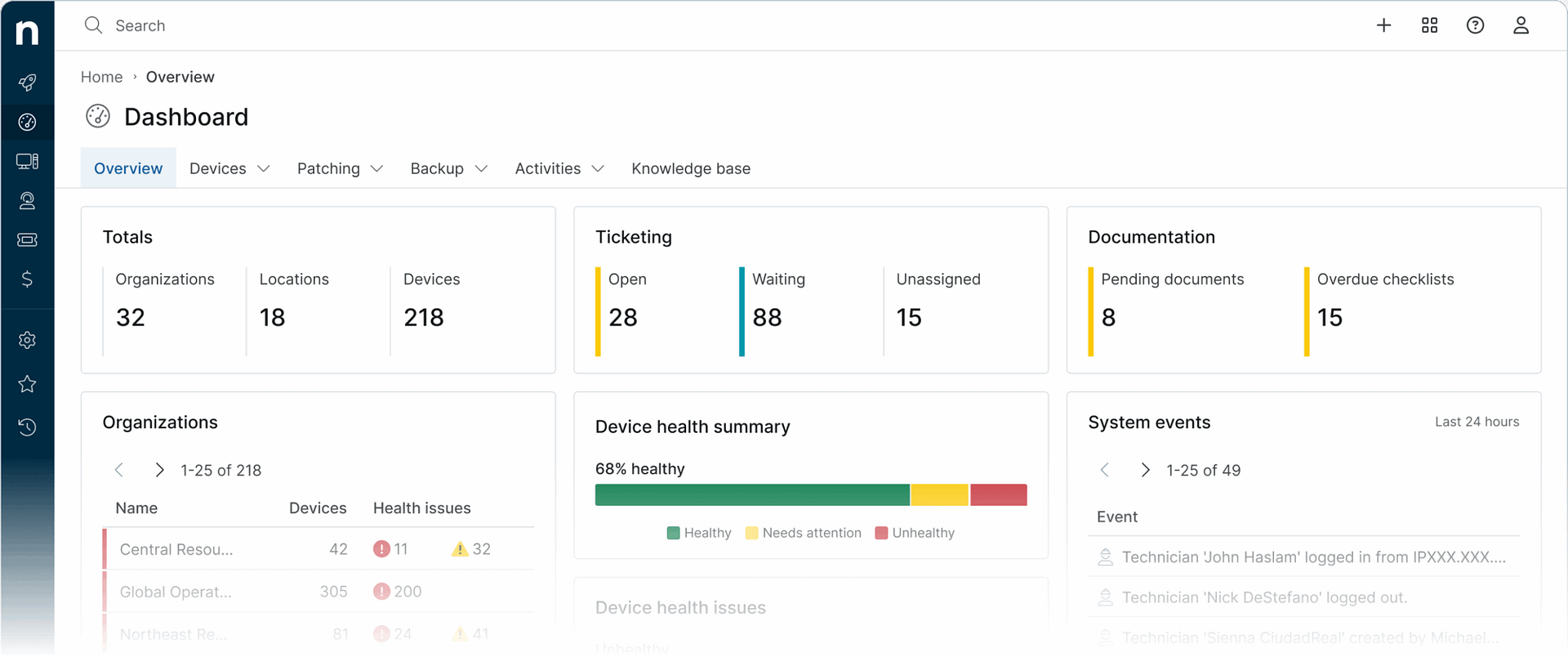Select the Overview tab
Viewport: 1568px width, 657px height.
pyautogui.click(x=128, y=168)
